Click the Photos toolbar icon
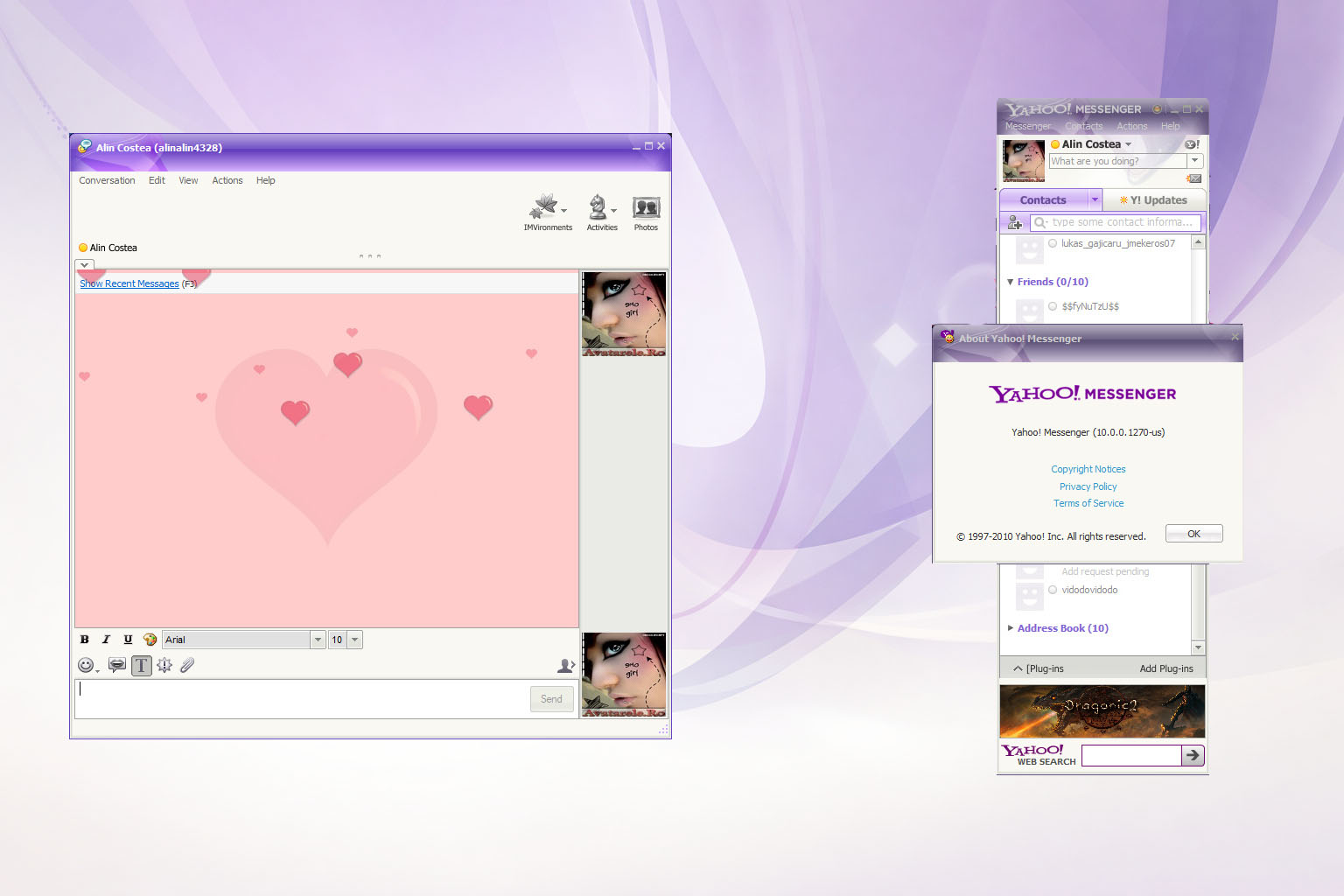Image resolution: width=1344 pixels, height=896 pixels. point(646,213)
